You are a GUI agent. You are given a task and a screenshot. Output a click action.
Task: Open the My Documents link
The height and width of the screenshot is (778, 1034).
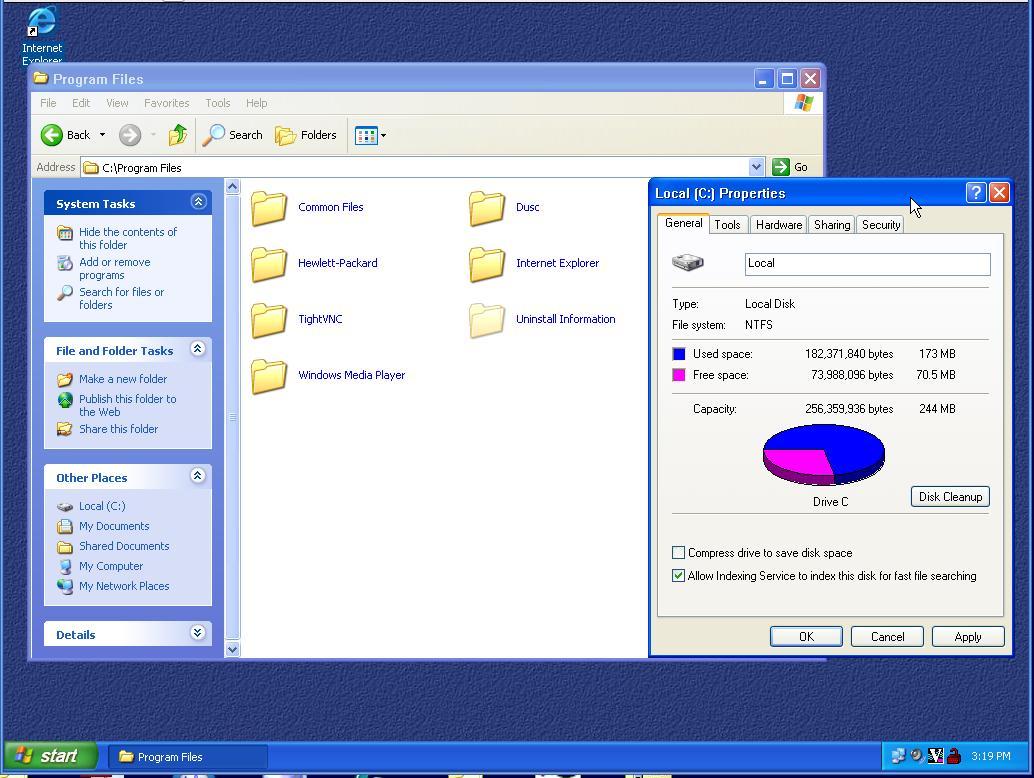[x=114, y=526]
